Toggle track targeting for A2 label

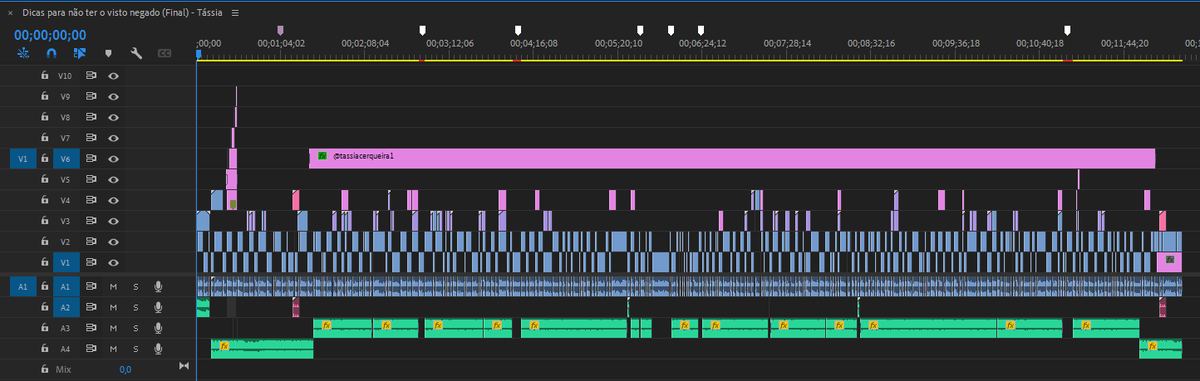(x=66, y=306)
